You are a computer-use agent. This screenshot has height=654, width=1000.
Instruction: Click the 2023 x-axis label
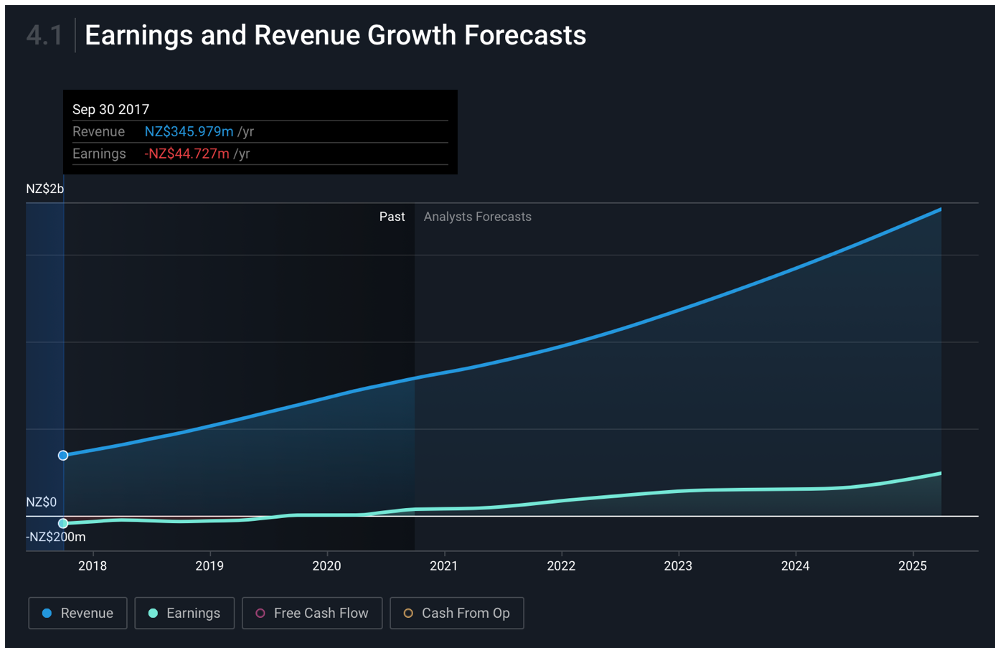(678, 567)
